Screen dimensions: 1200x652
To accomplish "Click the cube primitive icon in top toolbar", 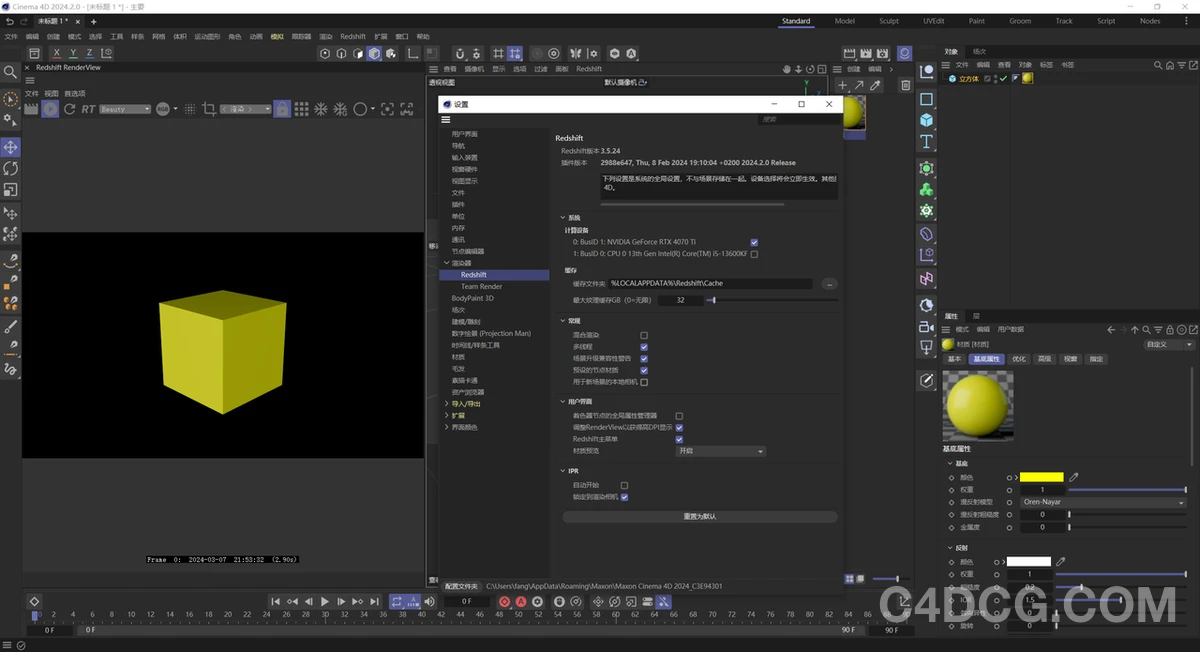I will (373, 54).
